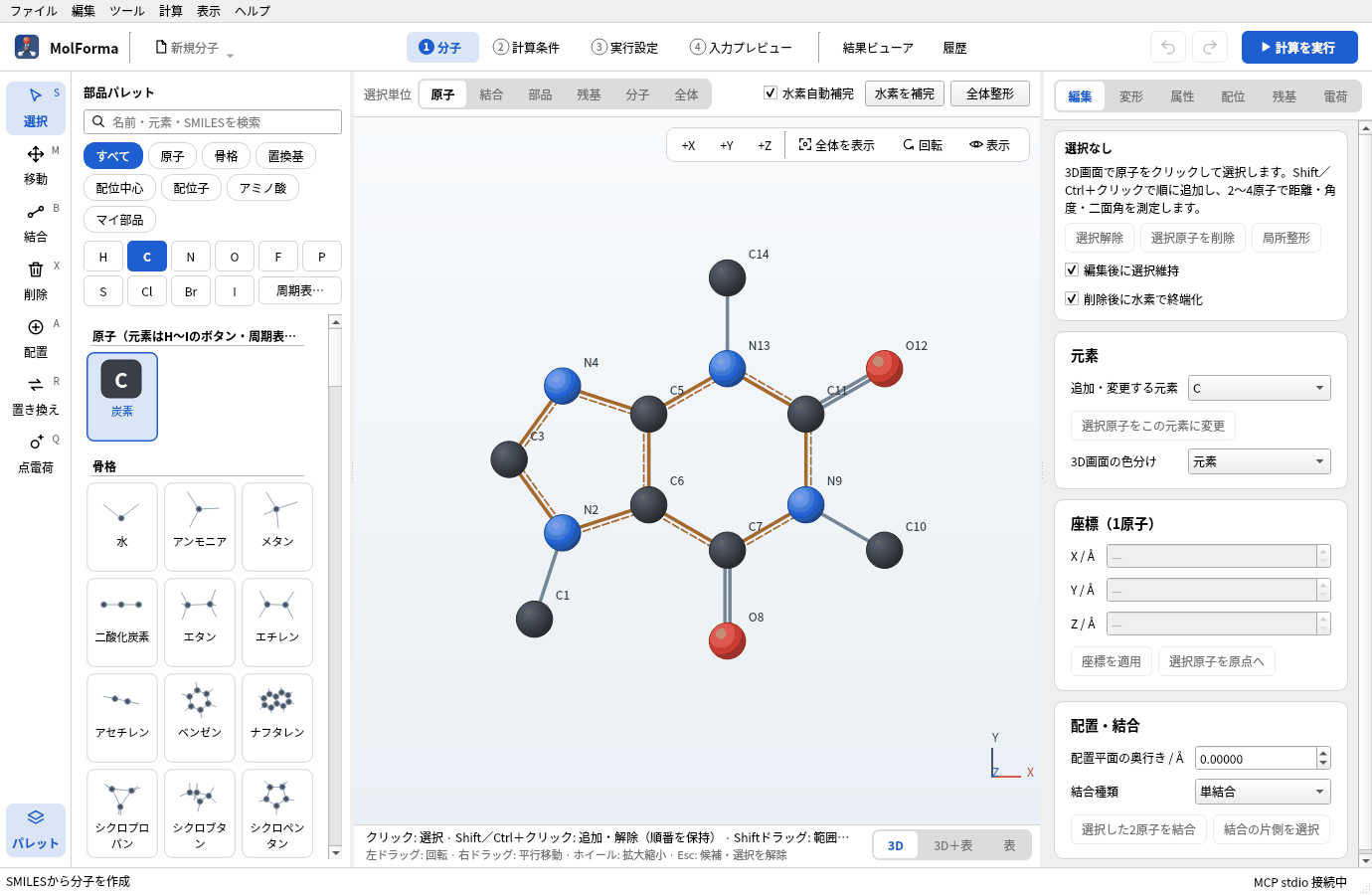The height and width of the screenshot is (895, 1372).
Task: Set selection unit to 結合
Action: 491,94
